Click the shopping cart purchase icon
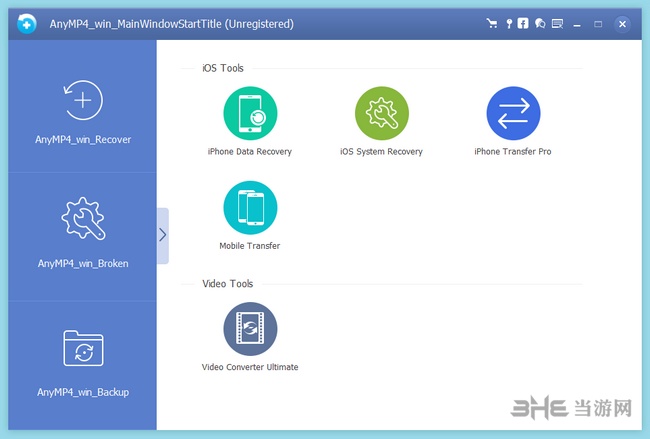This screenshot has width=650, height=439. (x=492, y=24)
